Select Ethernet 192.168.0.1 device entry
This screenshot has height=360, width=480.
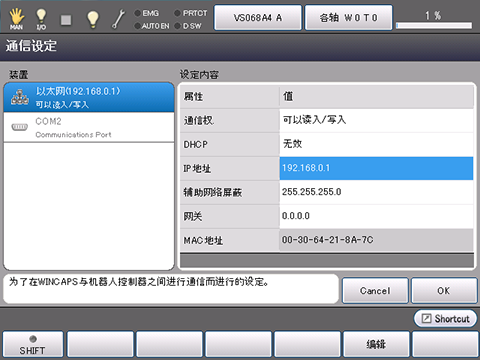[89, 97]
